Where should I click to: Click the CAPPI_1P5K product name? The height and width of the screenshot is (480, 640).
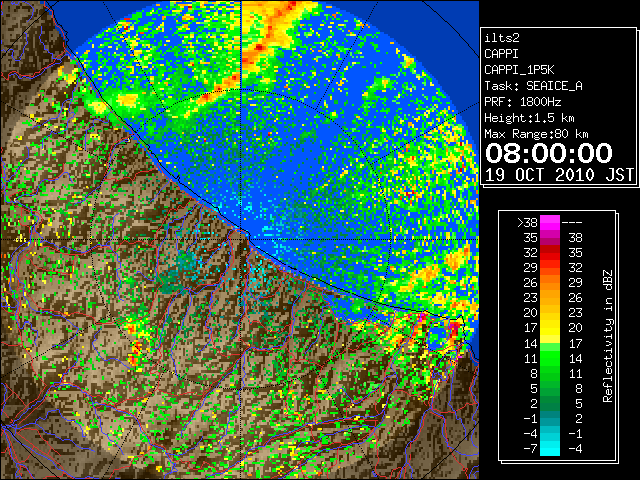[519, 70]
